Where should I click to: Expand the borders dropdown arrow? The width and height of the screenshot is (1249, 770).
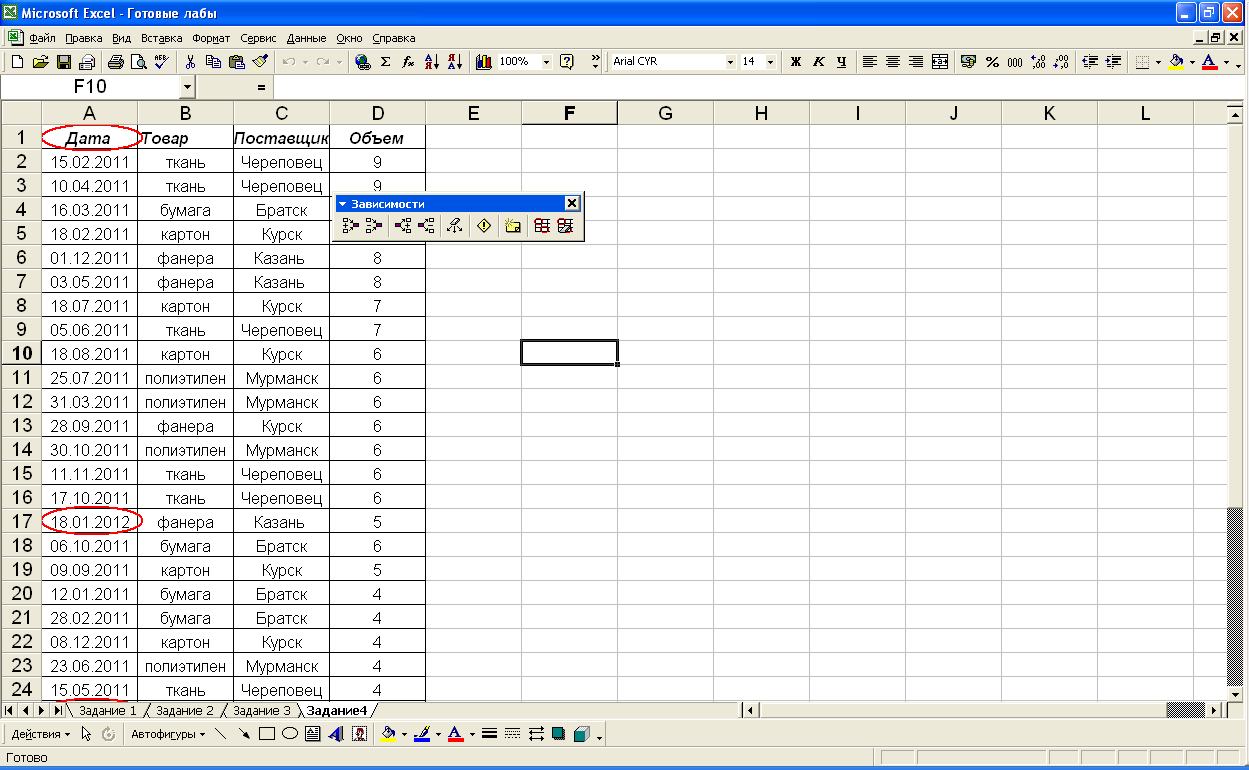tap(1158, 61)
